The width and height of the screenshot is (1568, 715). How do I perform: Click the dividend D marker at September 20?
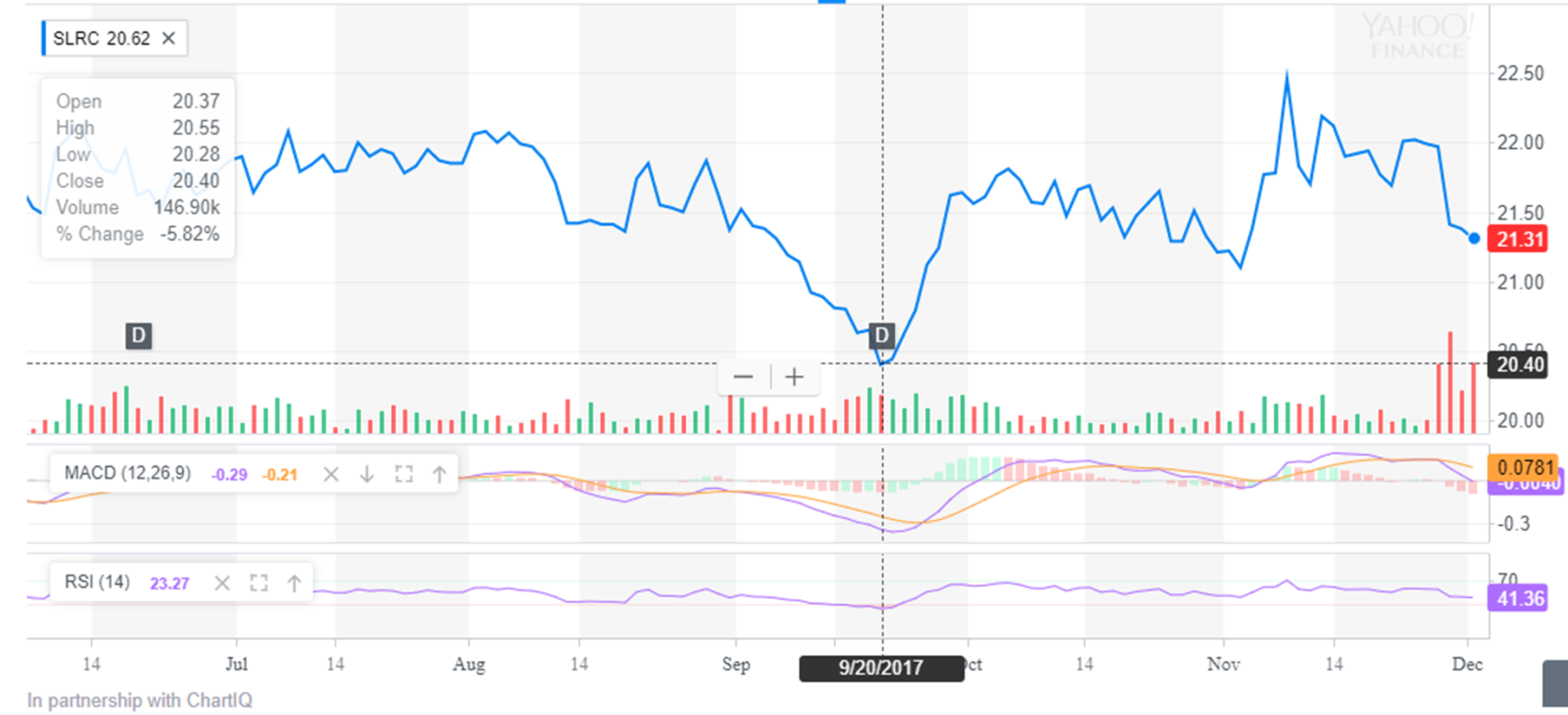pyautogui.click(x=882, y=335)
